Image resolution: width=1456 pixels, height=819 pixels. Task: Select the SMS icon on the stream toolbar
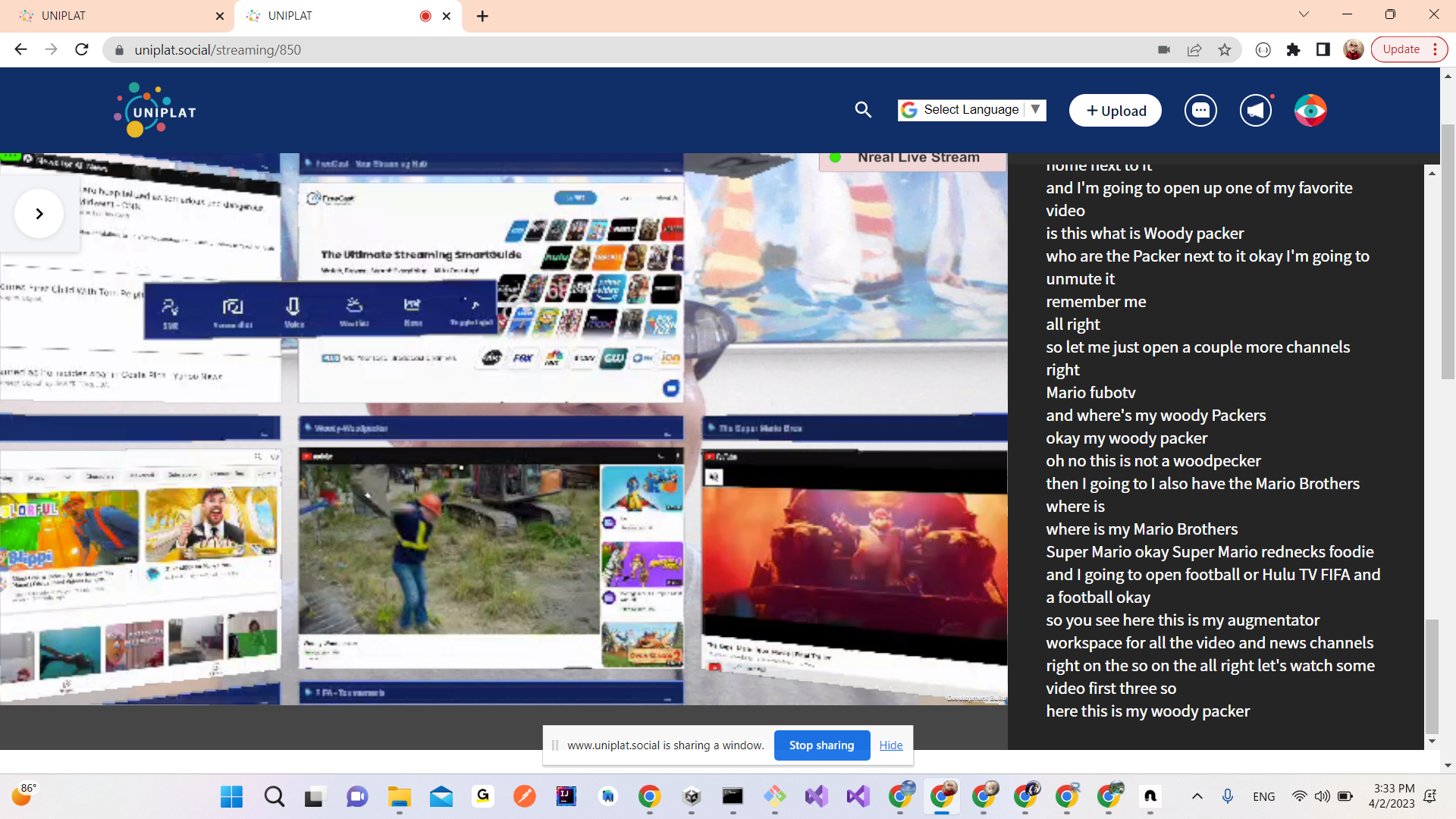click(171, 307)
